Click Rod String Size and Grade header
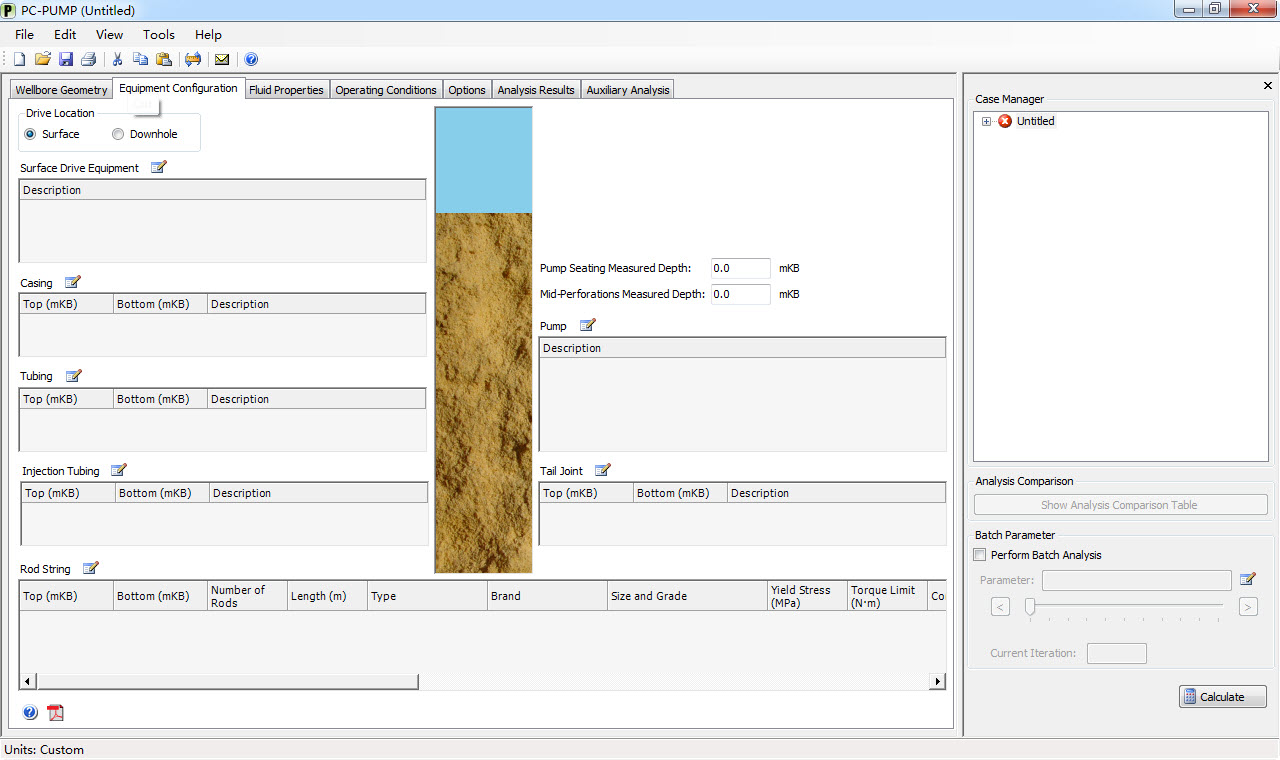The image size is (1280, 760). (x=687, y=596)
